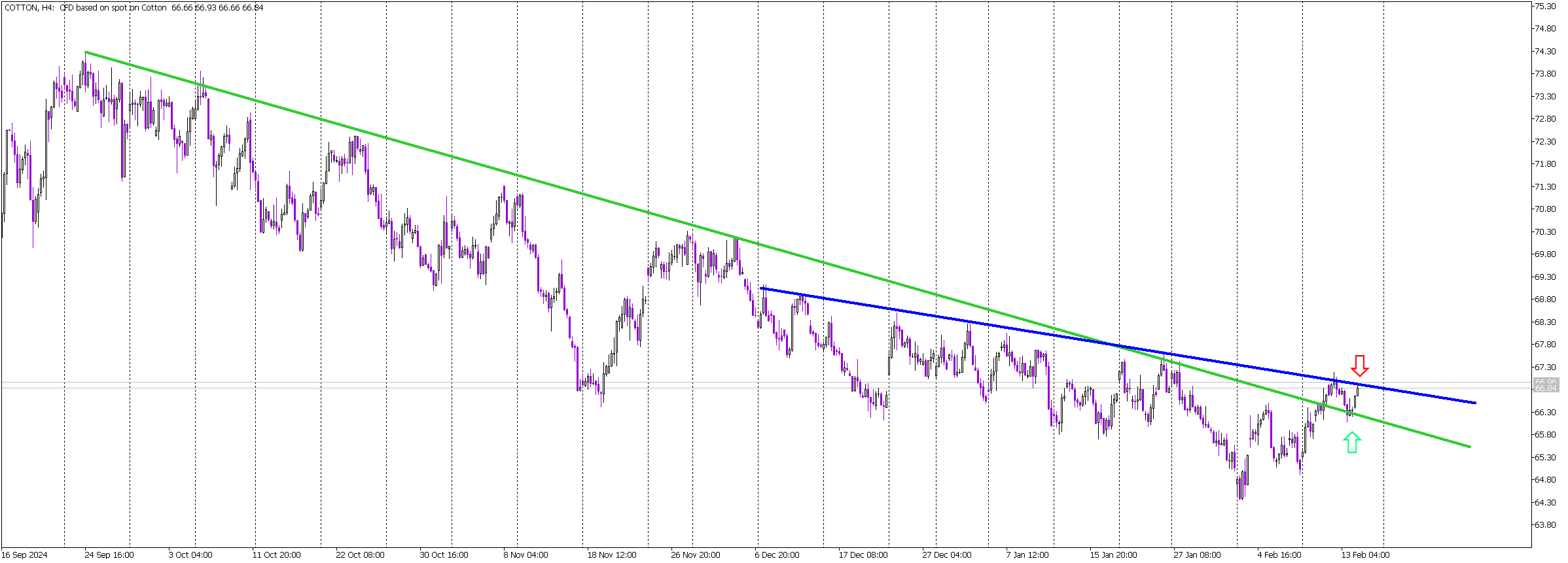This screenshot has width=1568, height=563.
Task: Click the 71.80 price axis label
Action: coord(1546,164)
